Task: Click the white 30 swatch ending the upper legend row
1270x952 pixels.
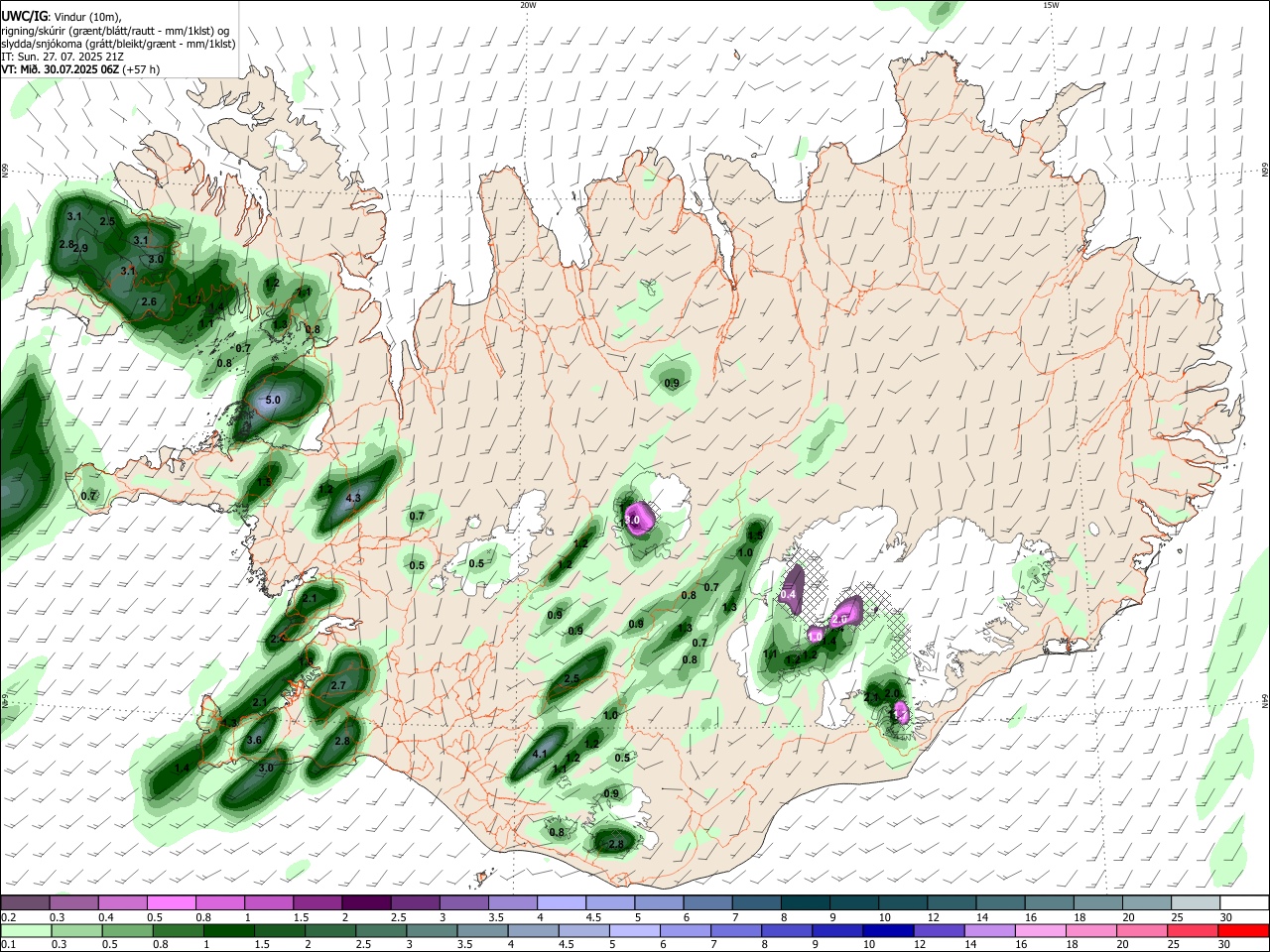Action: 1244,902
